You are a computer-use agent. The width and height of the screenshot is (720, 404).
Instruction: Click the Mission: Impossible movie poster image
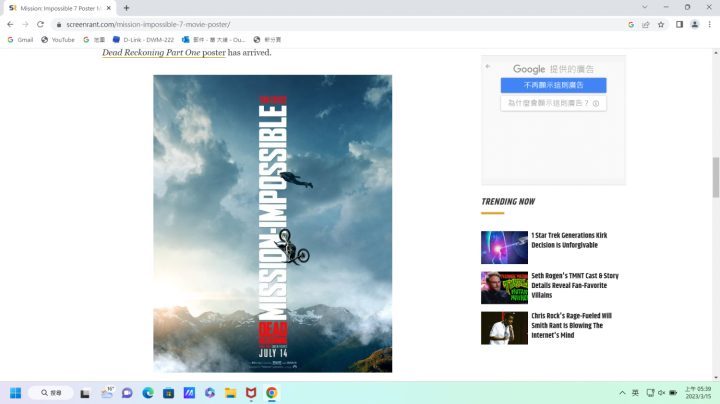click(273, 224)
